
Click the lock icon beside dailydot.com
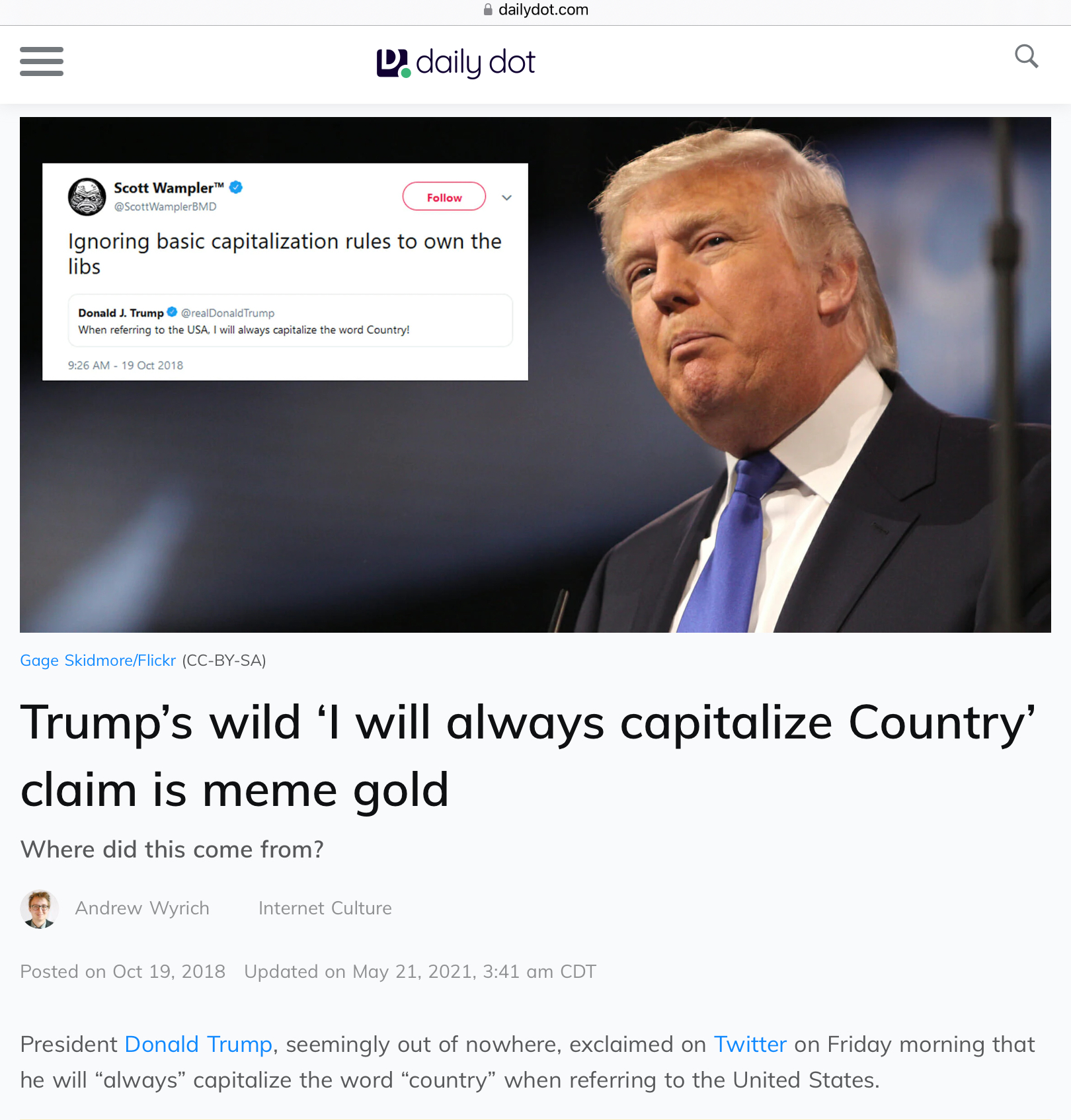(x=488, y=9)
